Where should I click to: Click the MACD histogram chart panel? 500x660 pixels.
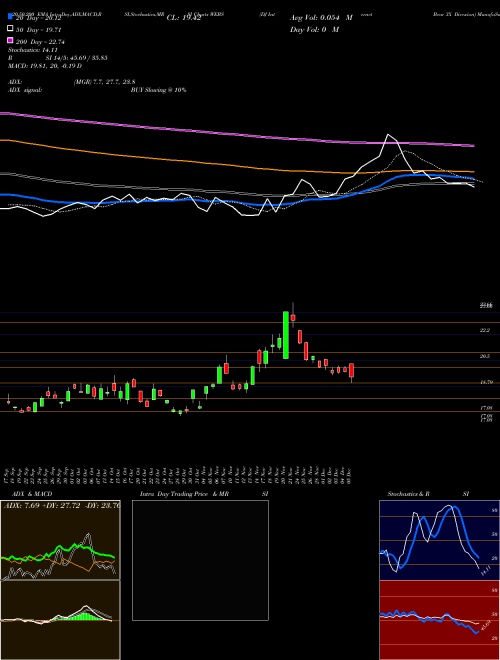60,620
